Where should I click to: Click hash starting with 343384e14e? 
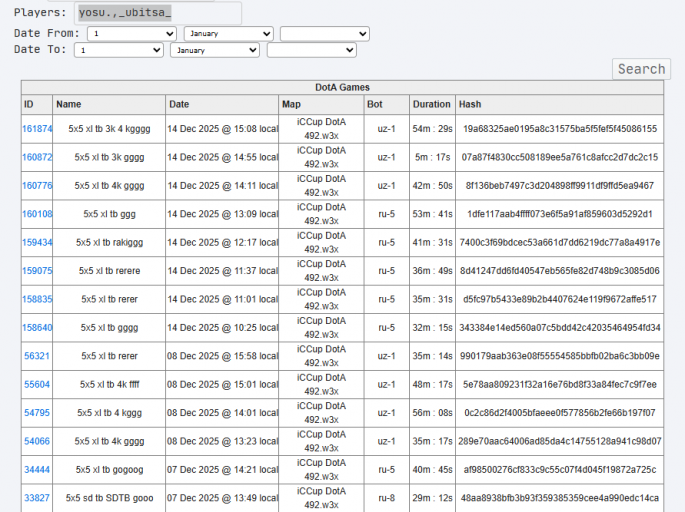[560, 328]
